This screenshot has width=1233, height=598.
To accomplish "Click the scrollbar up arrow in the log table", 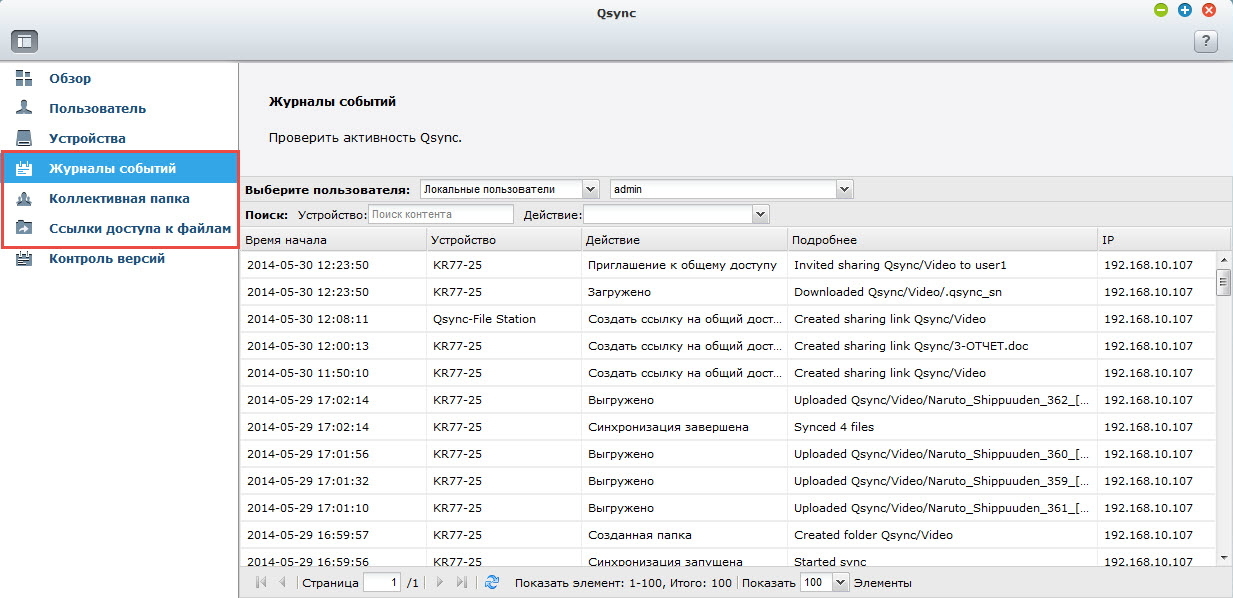I will click(1223, 260).
